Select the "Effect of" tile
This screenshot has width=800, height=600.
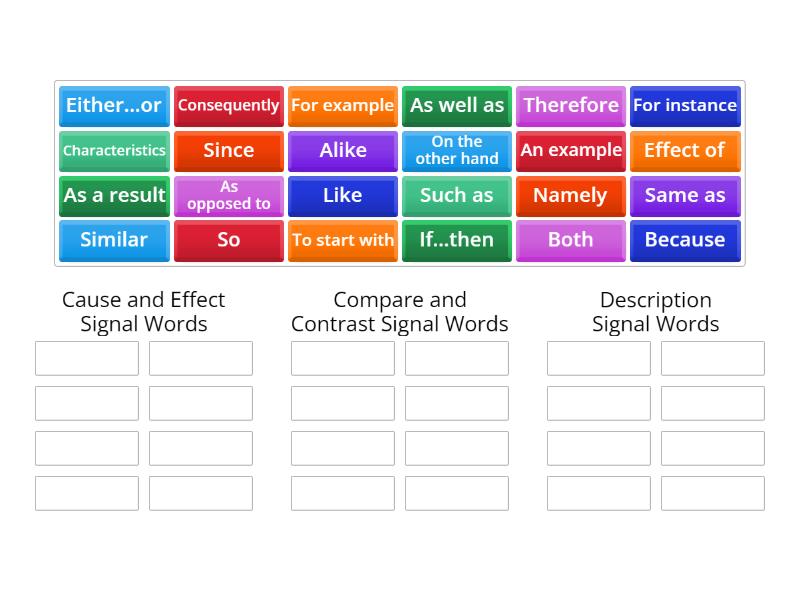pos(685,151)
